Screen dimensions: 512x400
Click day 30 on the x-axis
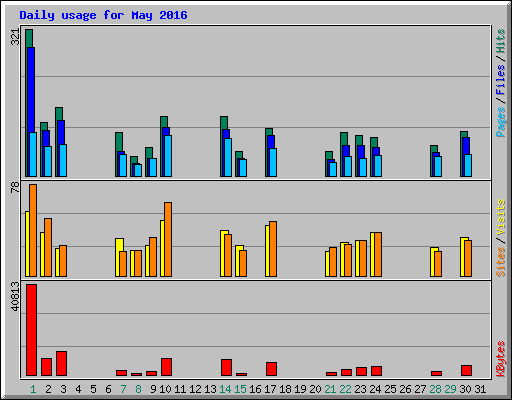tap(465, 389)
